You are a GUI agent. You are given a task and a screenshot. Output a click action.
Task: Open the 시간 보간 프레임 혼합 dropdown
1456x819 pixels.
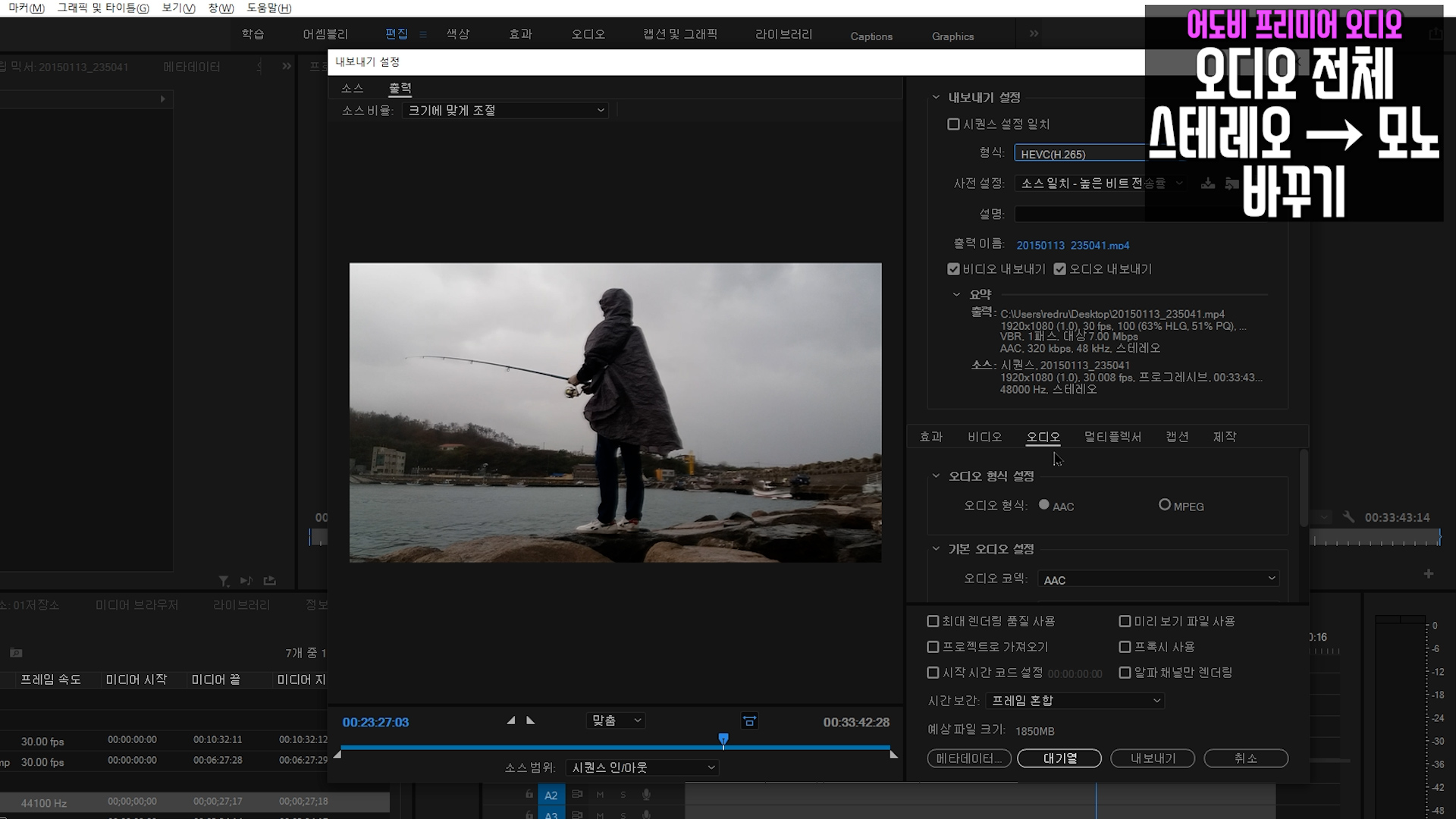[1075, 701]
